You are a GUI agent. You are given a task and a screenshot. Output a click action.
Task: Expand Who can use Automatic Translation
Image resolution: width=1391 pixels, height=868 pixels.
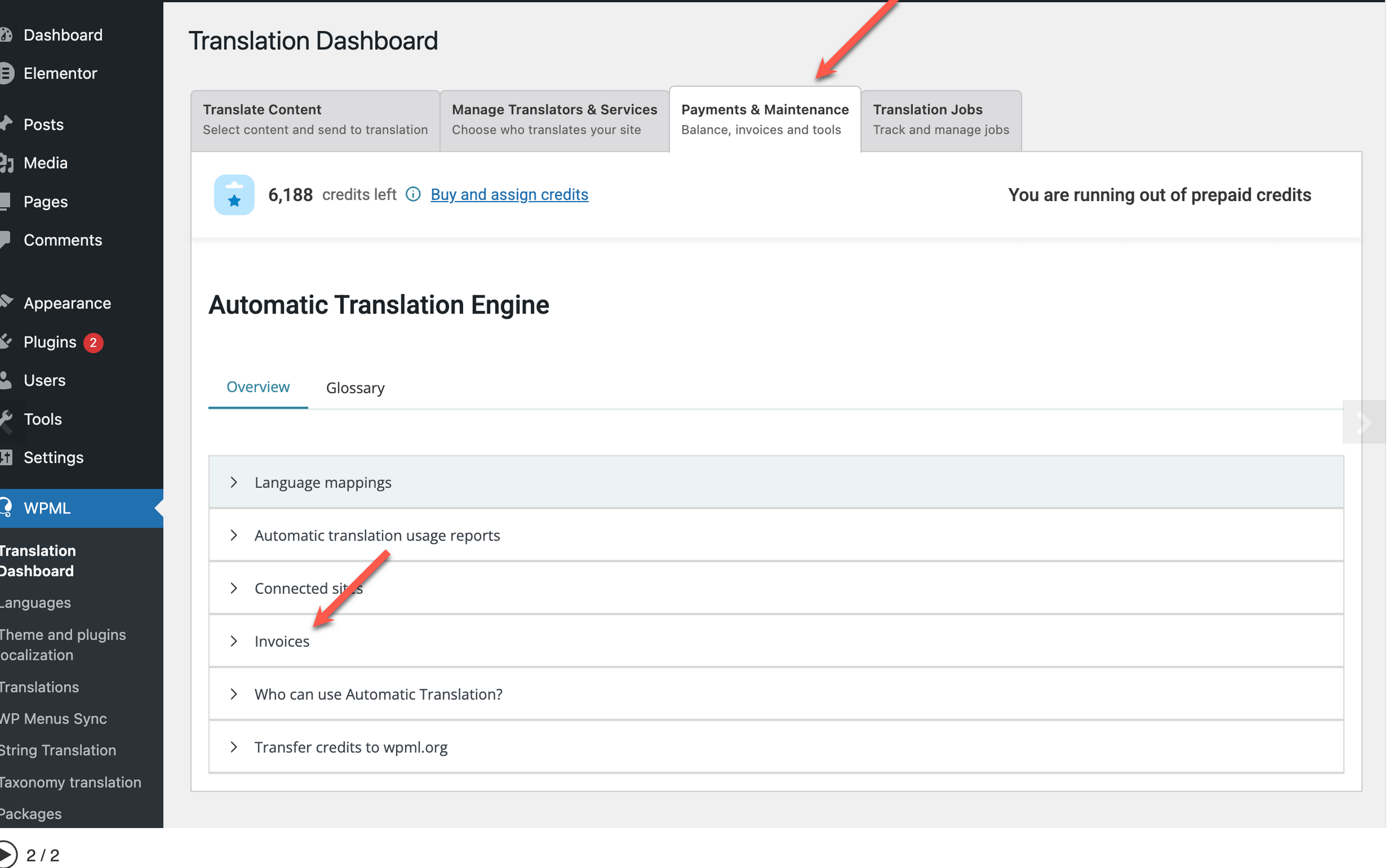pyautogui.click(x=378, y=694)
